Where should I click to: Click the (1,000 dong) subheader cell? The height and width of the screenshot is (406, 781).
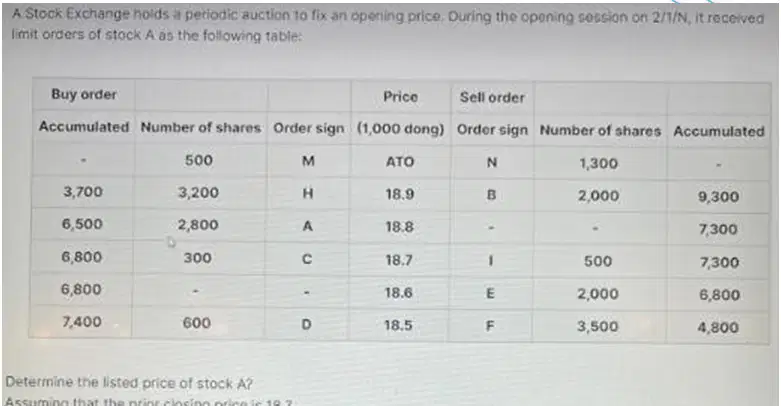400,129
